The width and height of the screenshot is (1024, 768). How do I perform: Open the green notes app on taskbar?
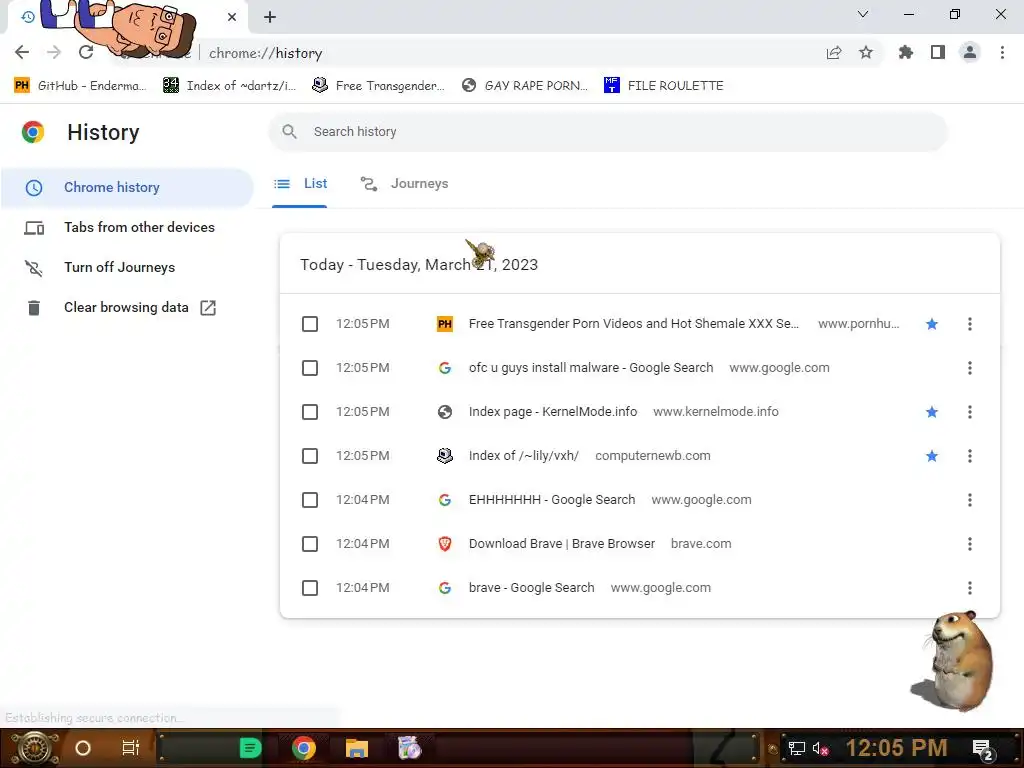[x=250, y=748]
